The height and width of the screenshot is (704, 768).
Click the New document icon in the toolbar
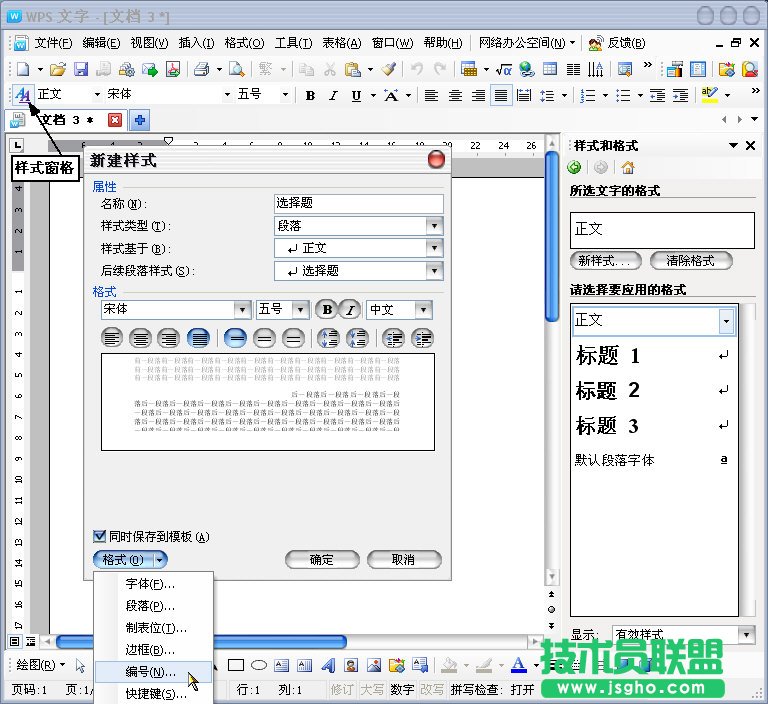(x=23, y=69)
